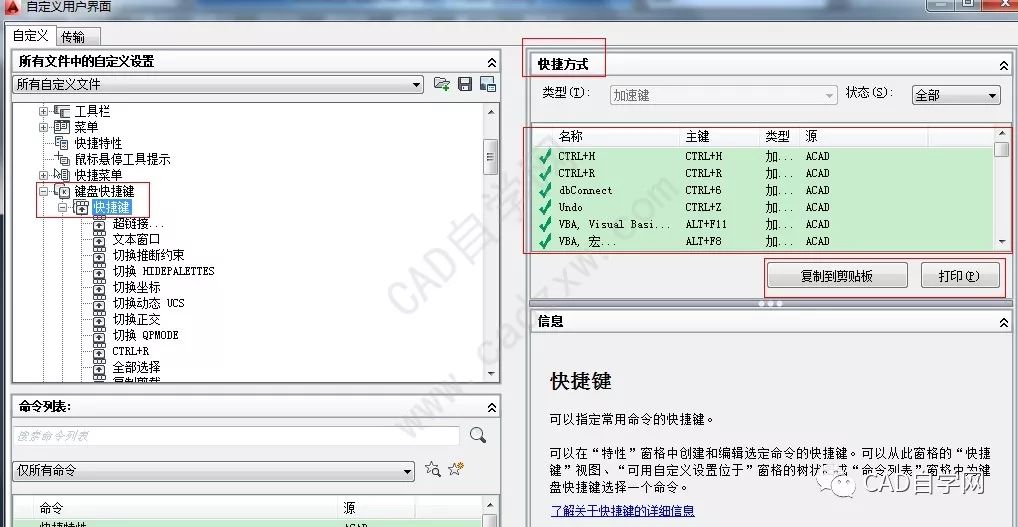Click the green checkmark of Undo row

coord(545,208)
